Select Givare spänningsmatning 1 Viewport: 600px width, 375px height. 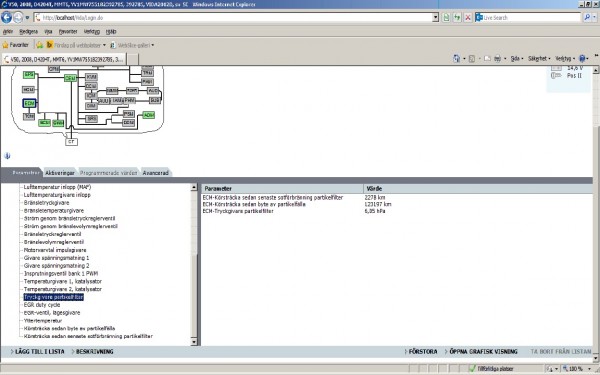coord(56,258)
